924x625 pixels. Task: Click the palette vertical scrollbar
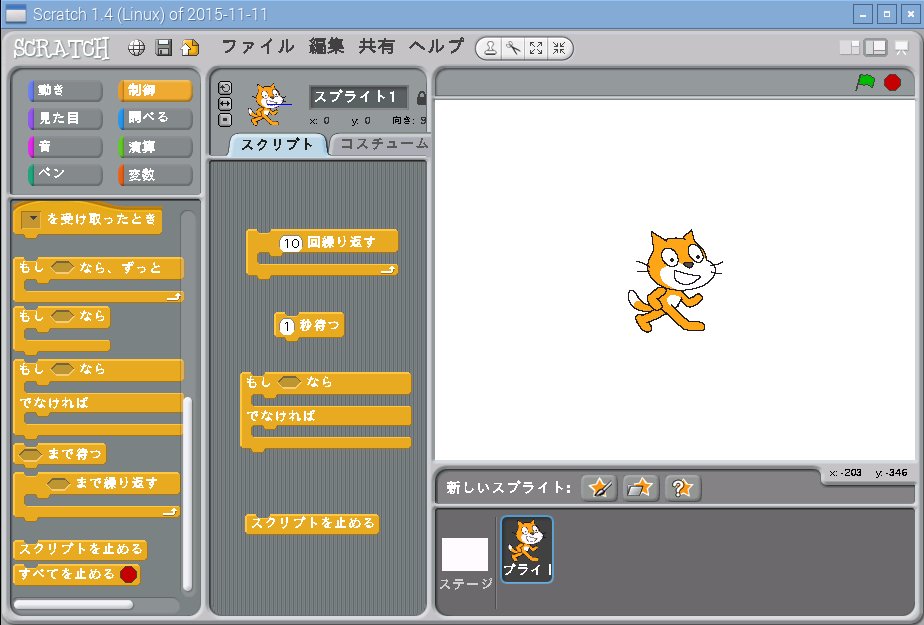[x=187, y=494]
